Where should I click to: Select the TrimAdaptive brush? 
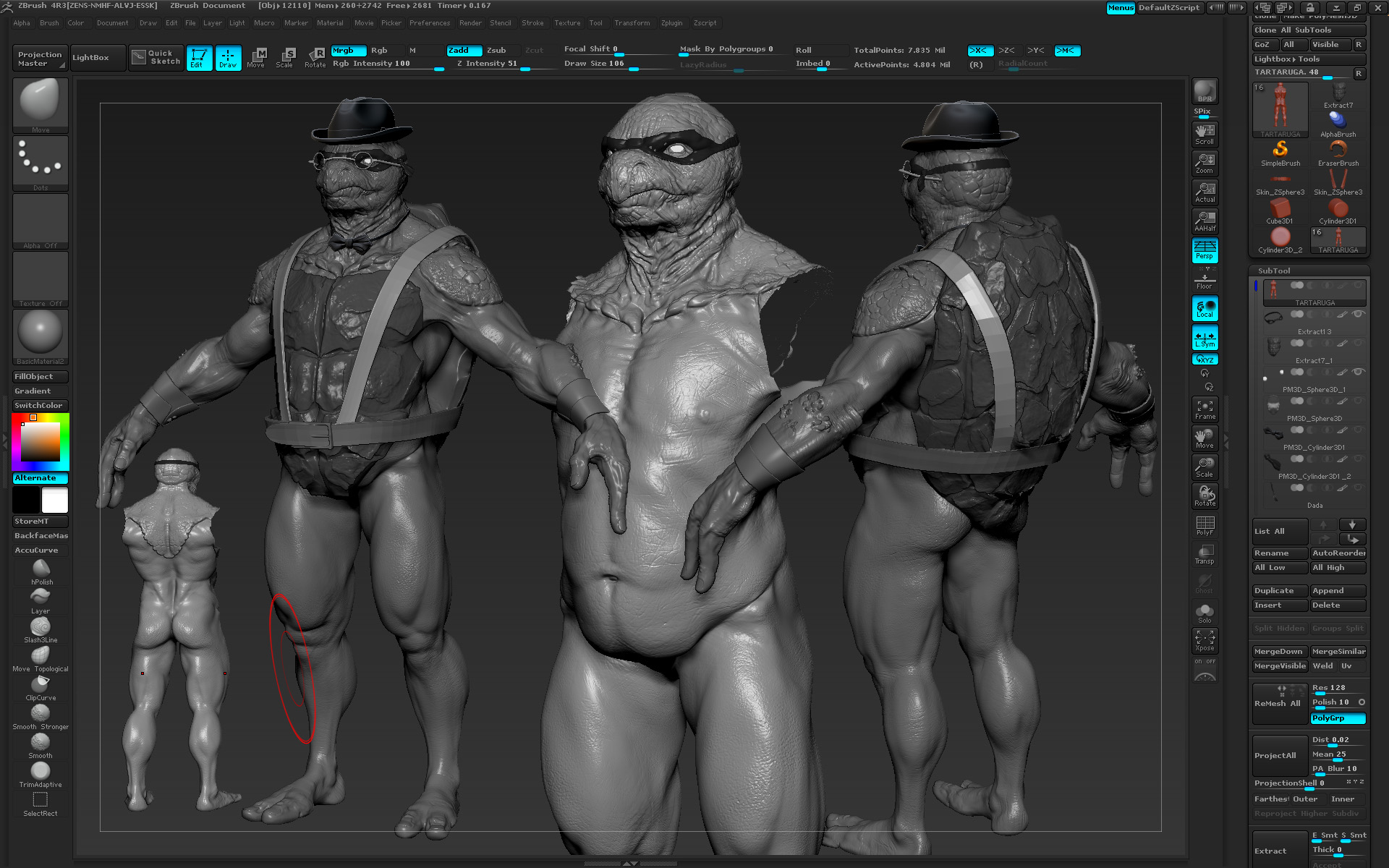coord(41,774)
